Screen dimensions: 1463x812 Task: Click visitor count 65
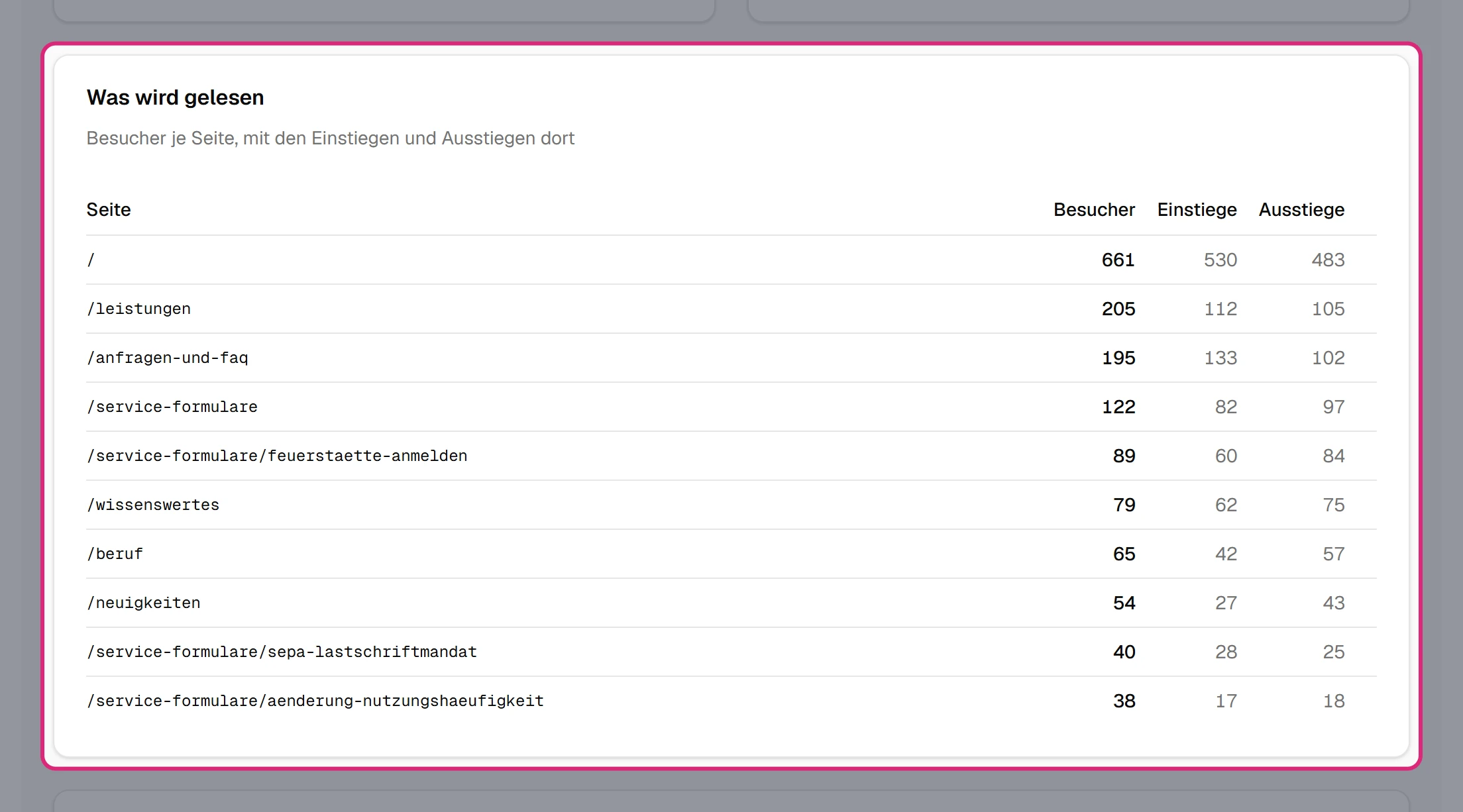click(1124, 554)
